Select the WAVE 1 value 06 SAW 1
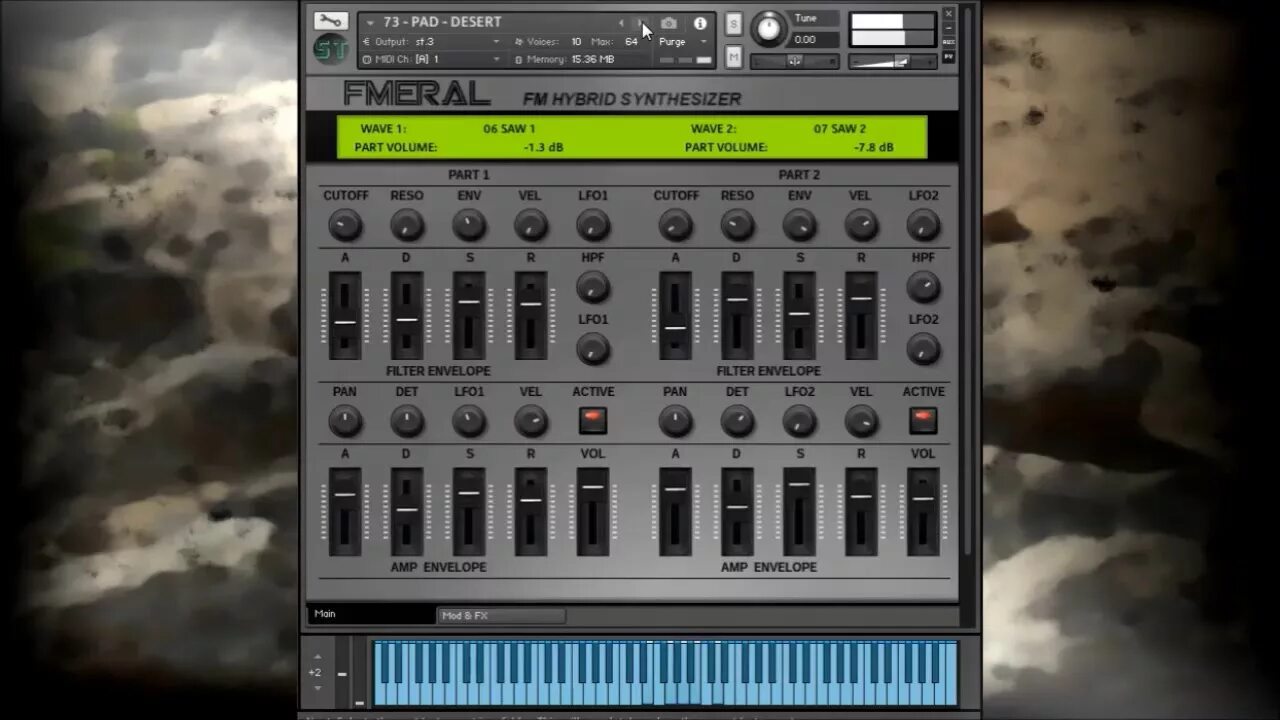Viewport: 1280px width, 720px height. (509, 129)
